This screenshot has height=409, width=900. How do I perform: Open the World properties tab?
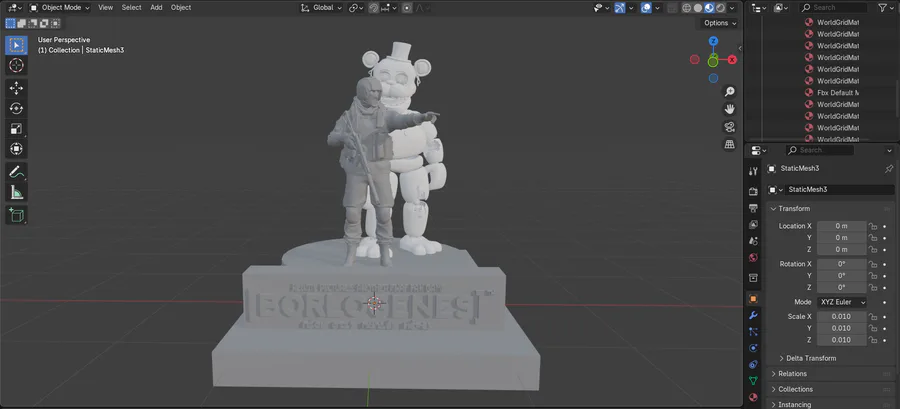754,258
